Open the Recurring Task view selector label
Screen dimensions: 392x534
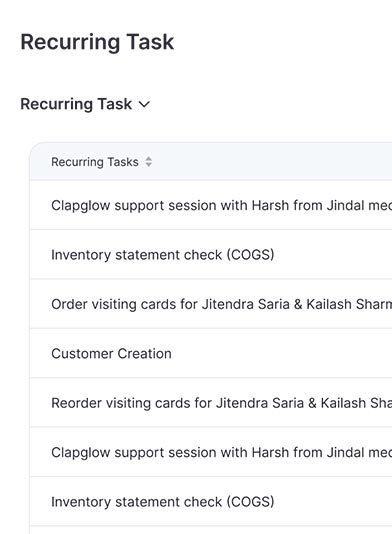click(x=76, y=104)
